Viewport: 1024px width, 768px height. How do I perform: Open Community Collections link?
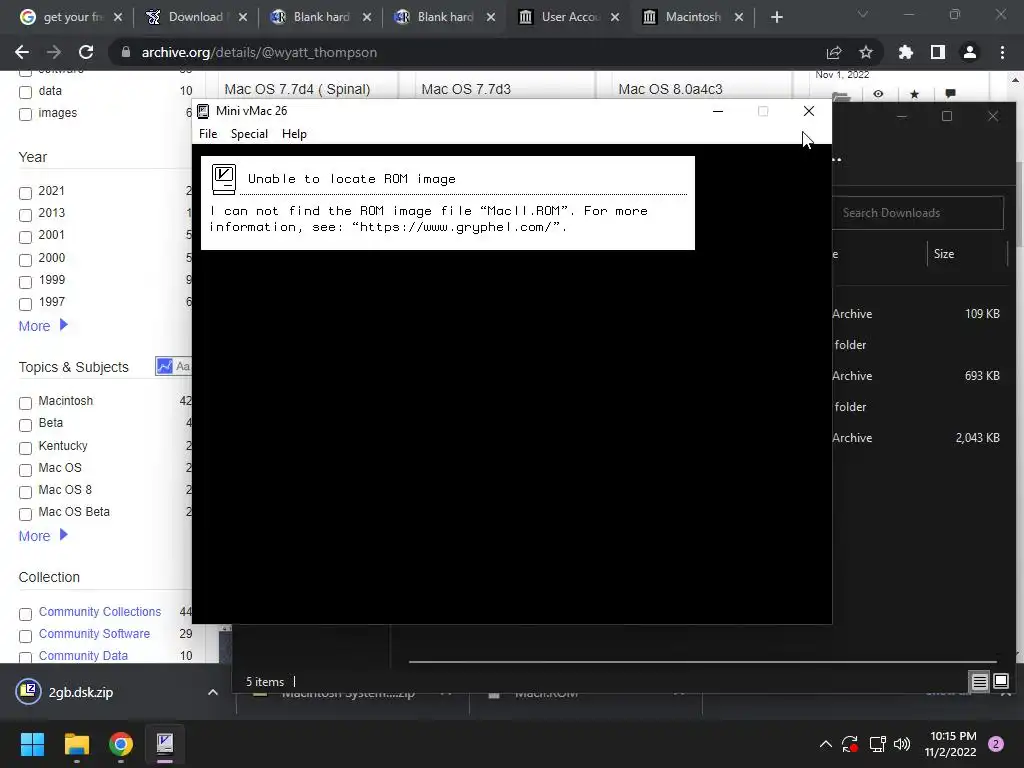[99, 611]
